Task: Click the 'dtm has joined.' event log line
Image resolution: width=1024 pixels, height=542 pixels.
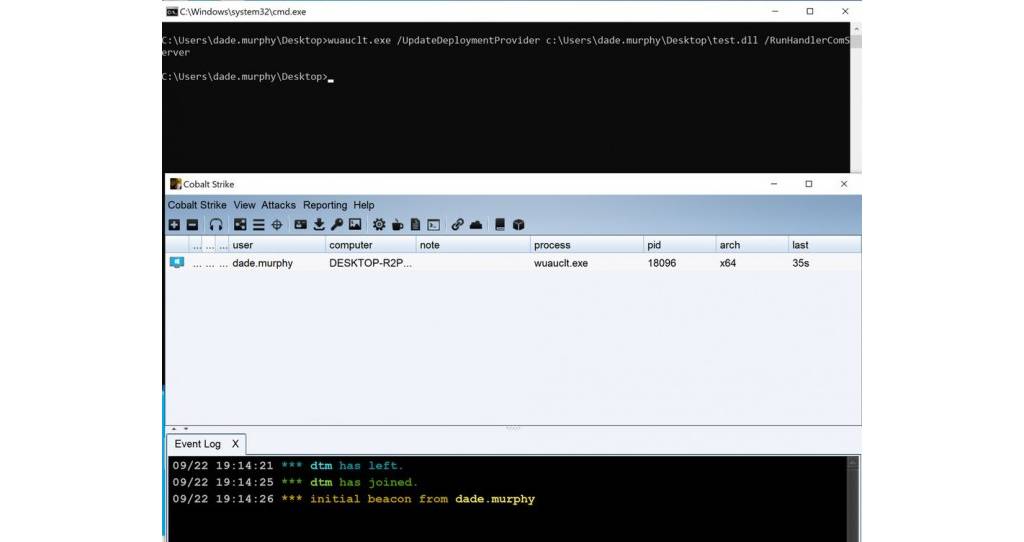Action: [x=295, y=483]
